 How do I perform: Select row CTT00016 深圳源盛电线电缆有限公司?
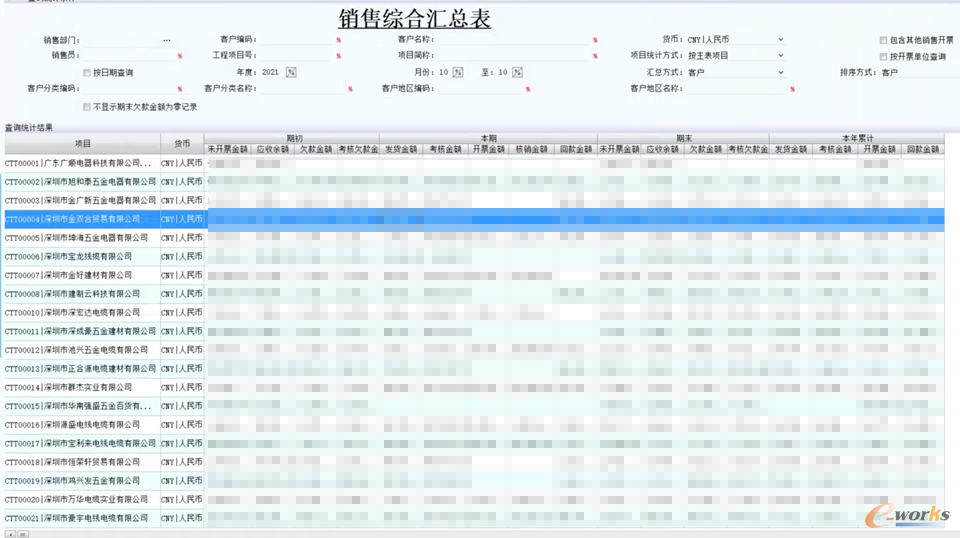tap(474, 425)
